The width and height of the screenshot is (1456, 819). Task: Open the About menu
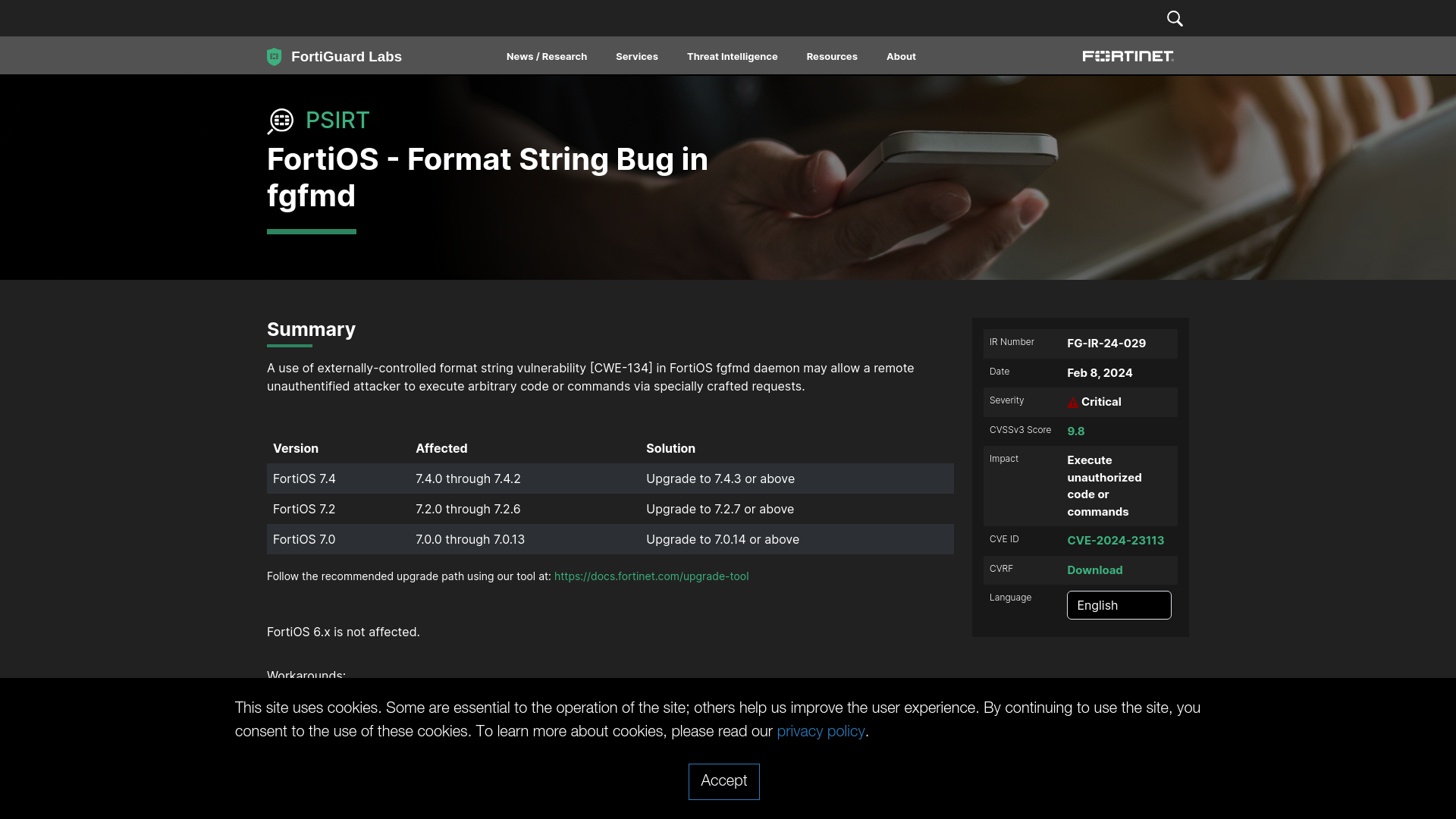tap(901, 57)
